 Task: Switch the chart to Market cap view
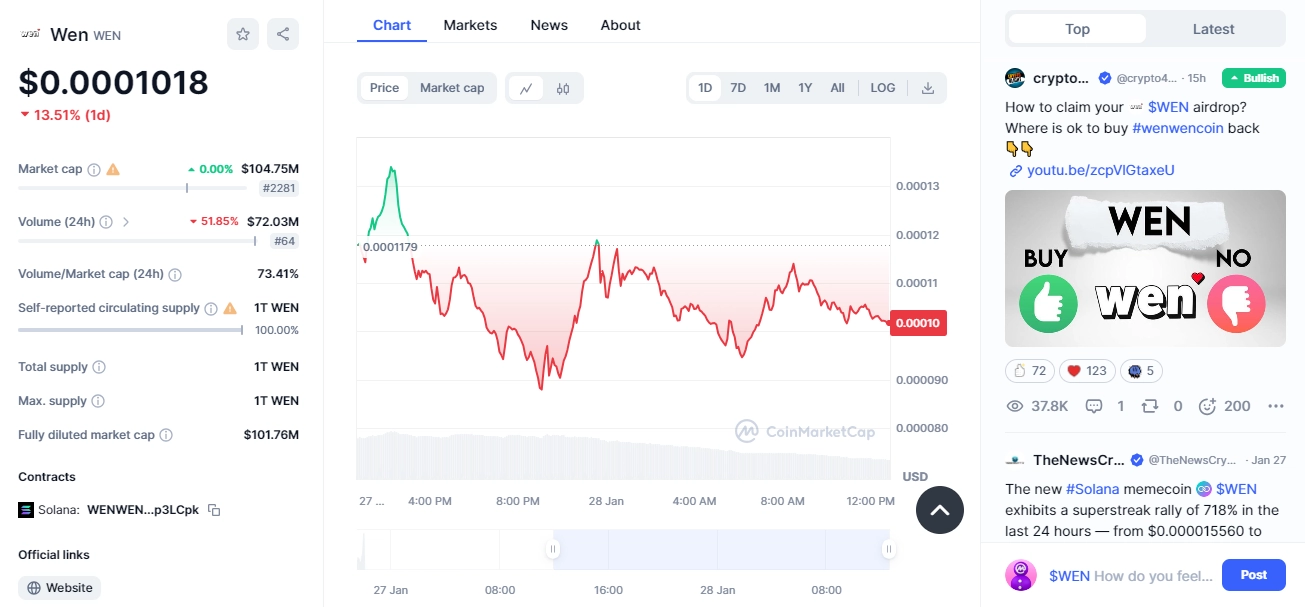tap(452, 88)
